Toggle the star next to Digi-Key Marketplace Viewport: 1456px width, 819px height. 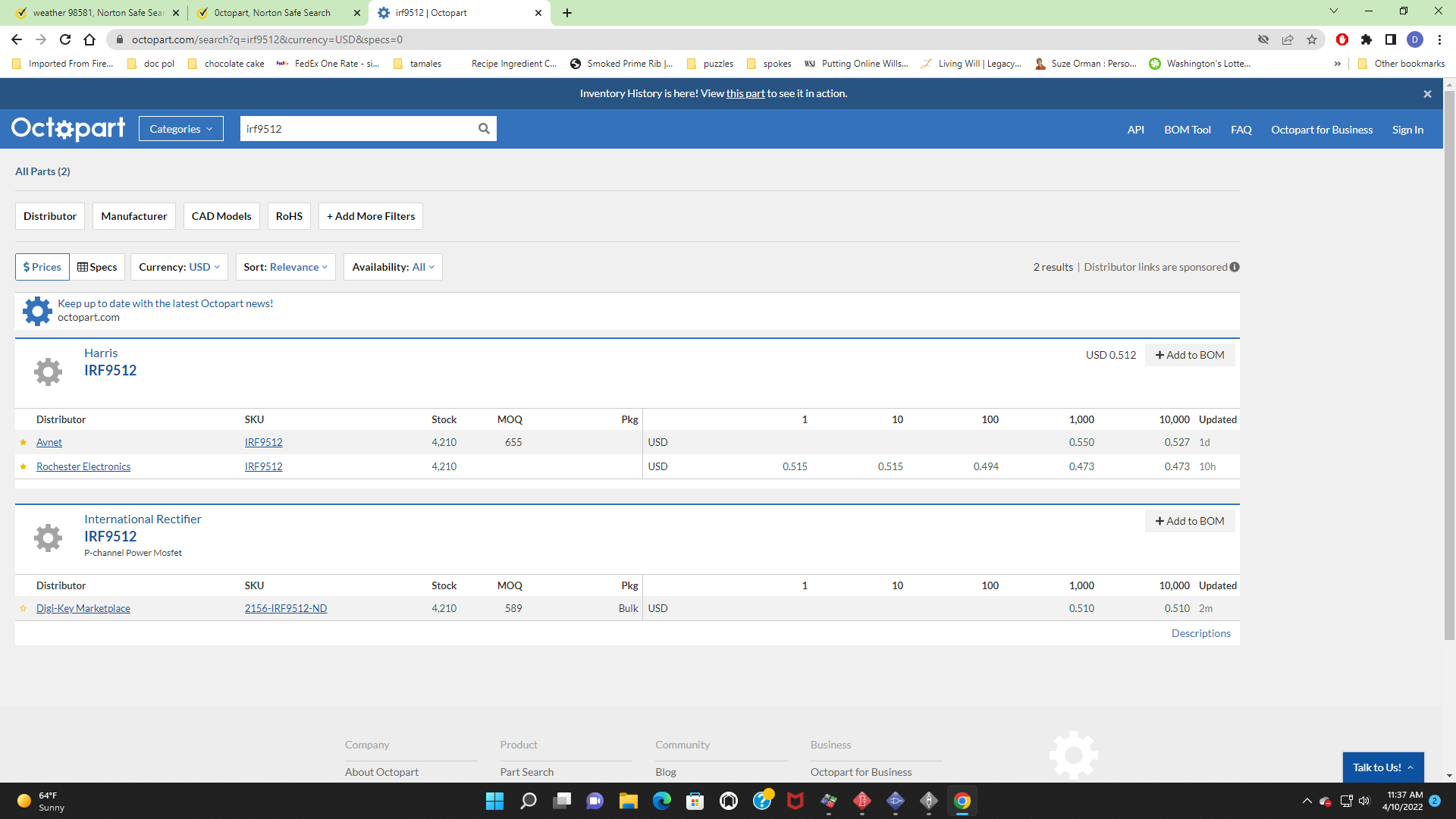pos(23,608)
